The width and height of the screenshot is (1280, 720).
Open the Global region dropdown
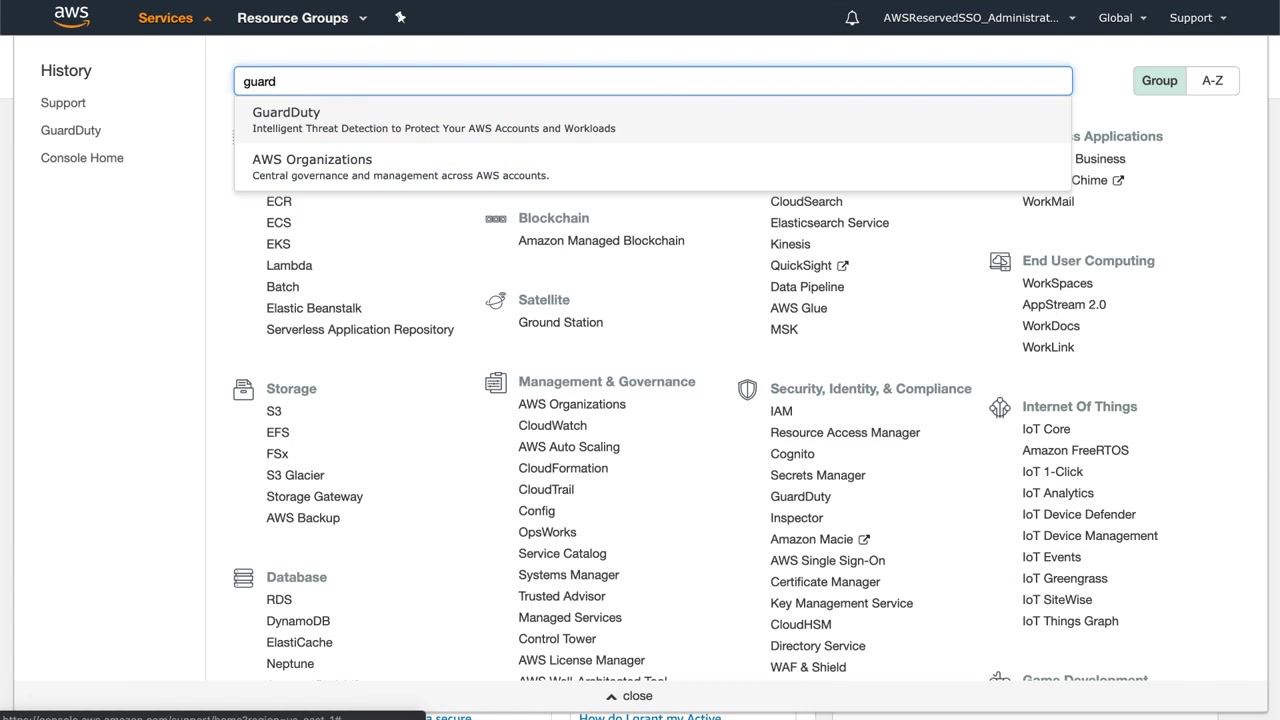click(1122, 18)
